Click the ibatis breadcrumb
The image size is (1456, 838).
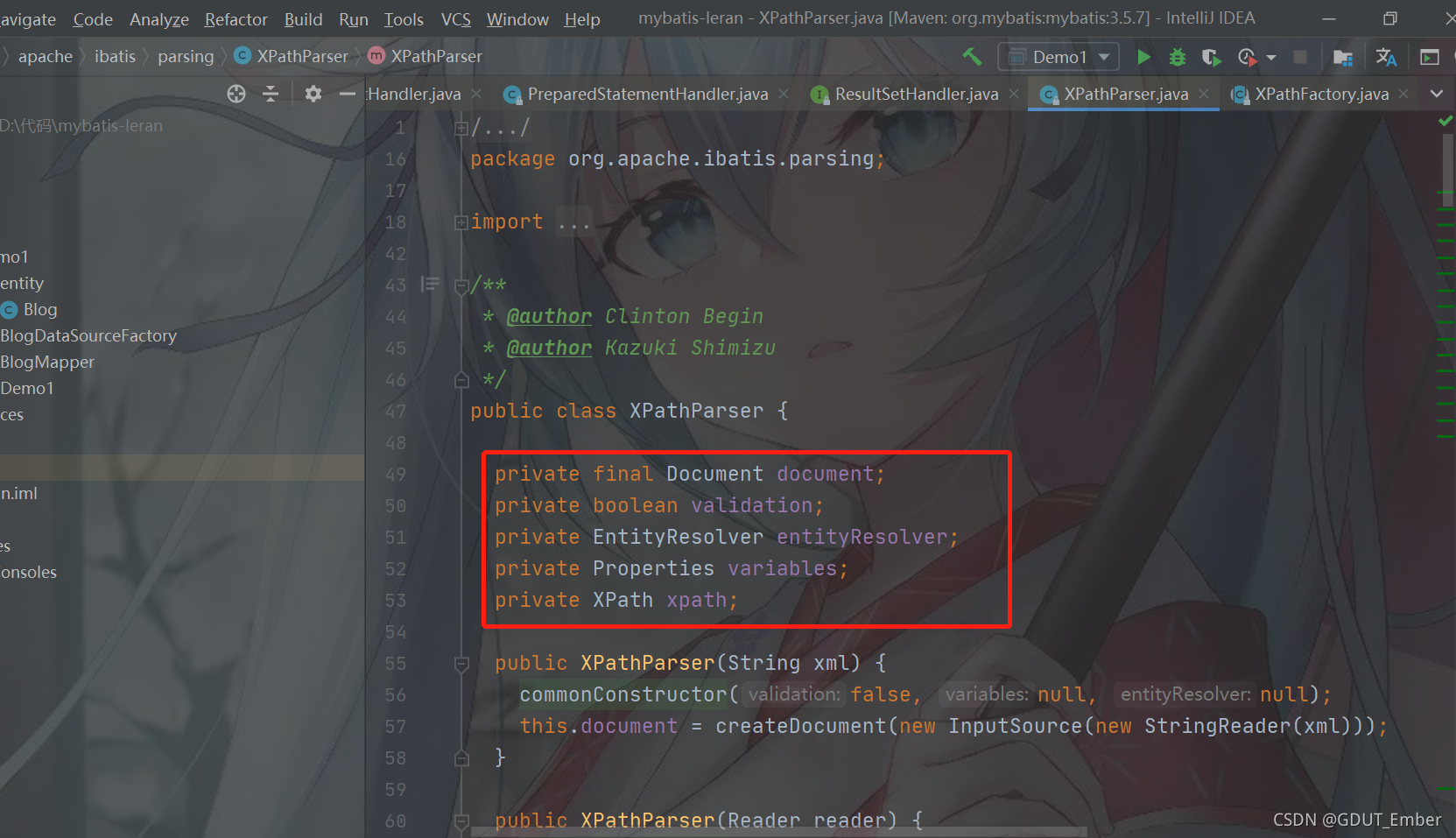[x=115, y=57]
